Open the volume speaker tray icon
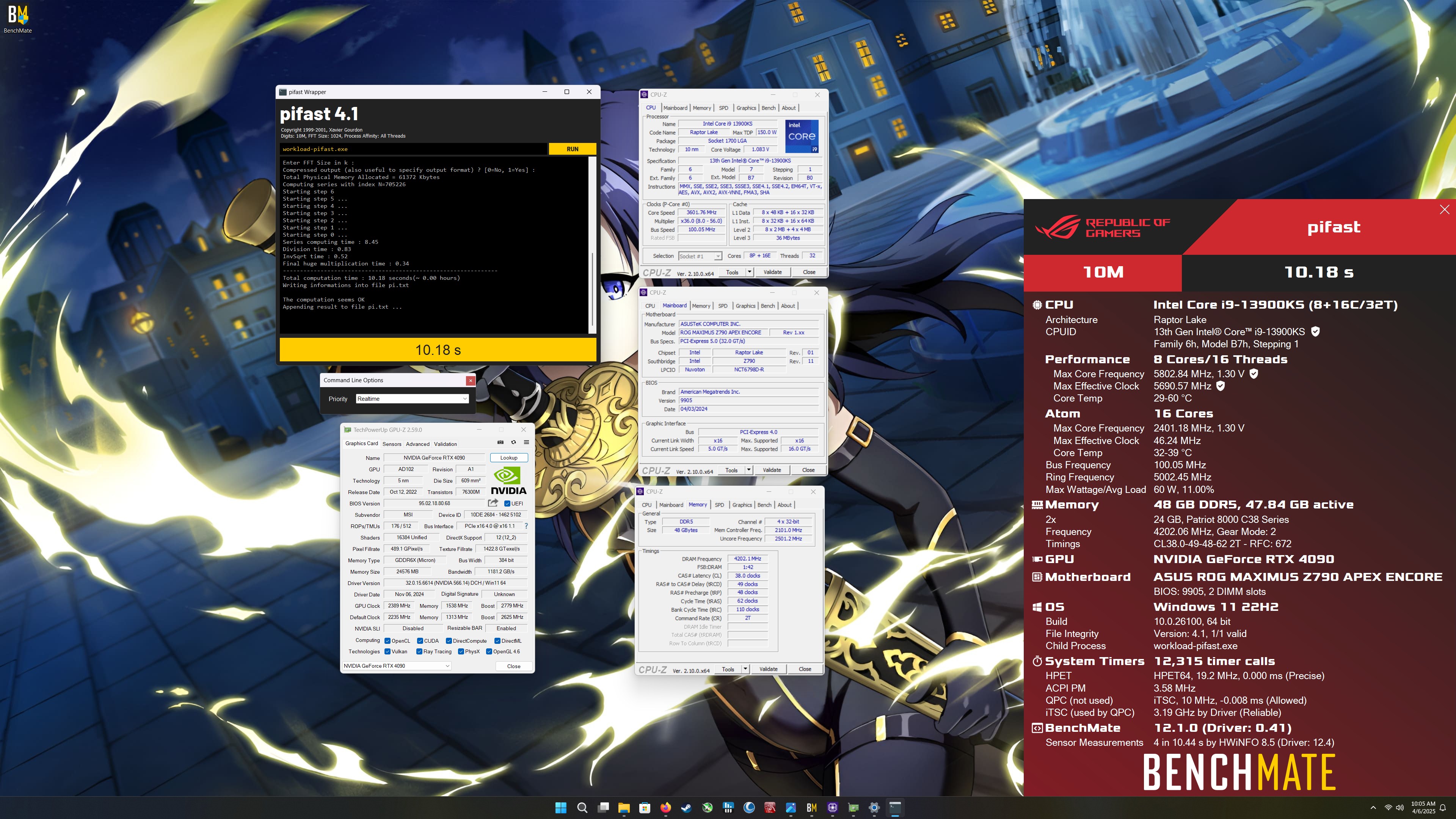Viewport: 1456px width, 819px height. 1400,808
